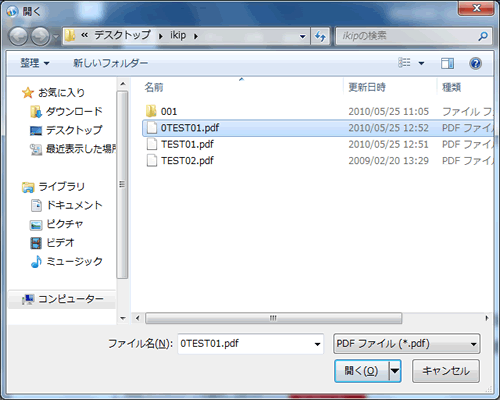Open the 整理 menu
Image resolution: width=500 pixels, height=400 pixels.
click(x=35, y=63)
